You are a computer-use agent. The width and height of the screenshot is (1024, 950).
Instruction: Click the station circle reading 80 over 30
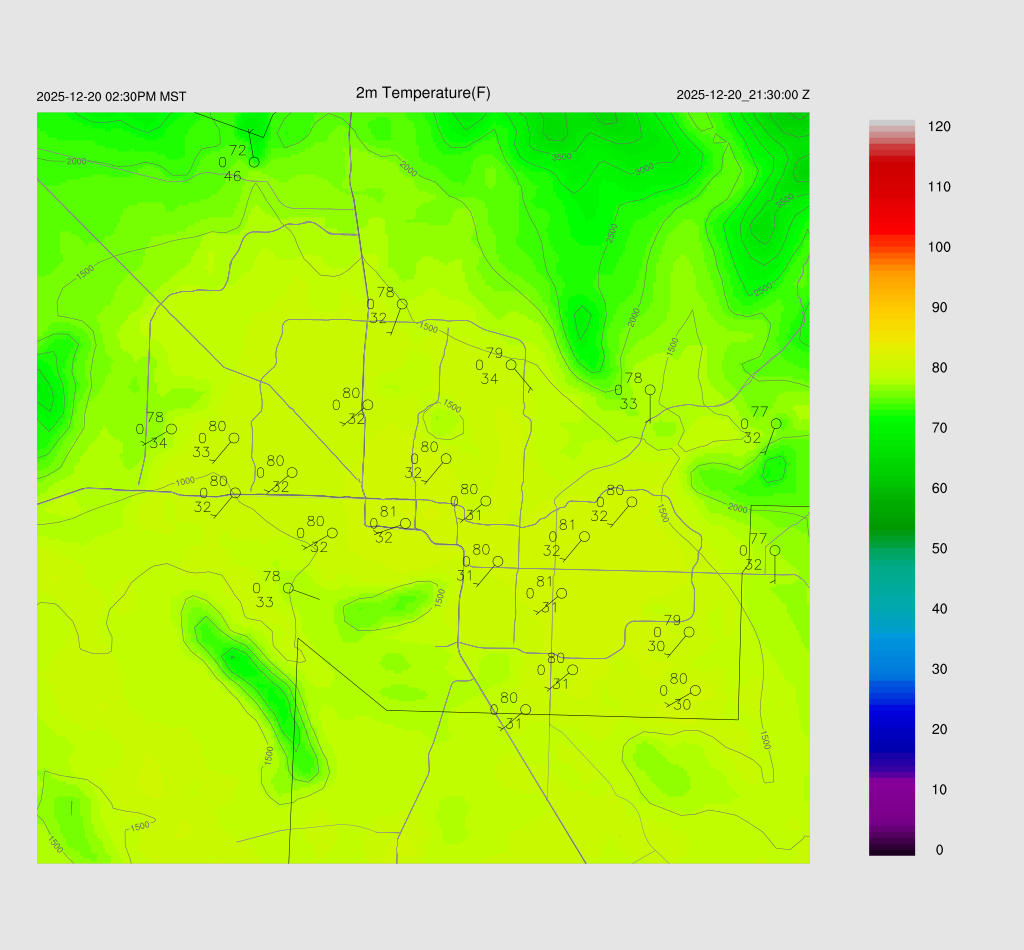click(x=695, y=690)
